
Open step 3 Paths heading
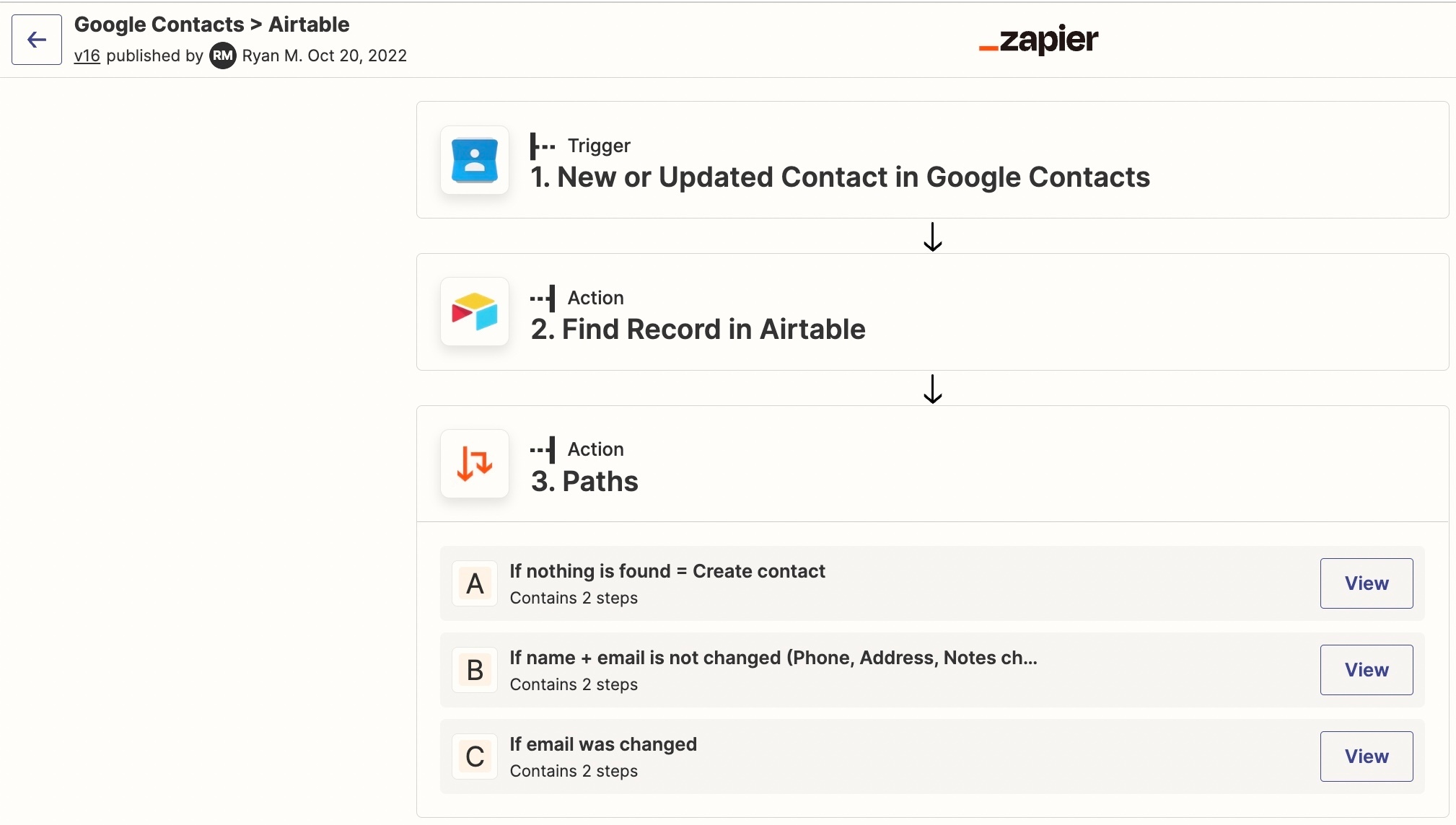[x=584, y=482]
